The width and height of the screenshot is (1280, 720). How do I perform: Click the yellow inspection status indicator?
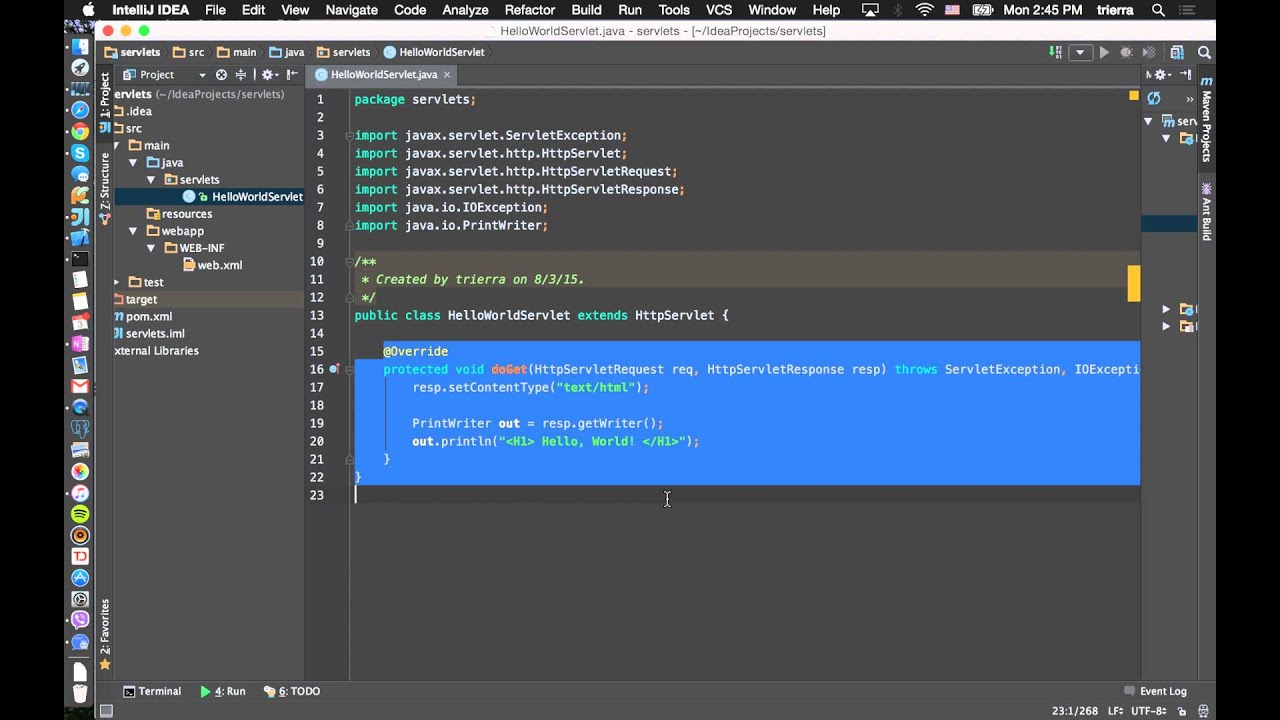coord(1133,96)
